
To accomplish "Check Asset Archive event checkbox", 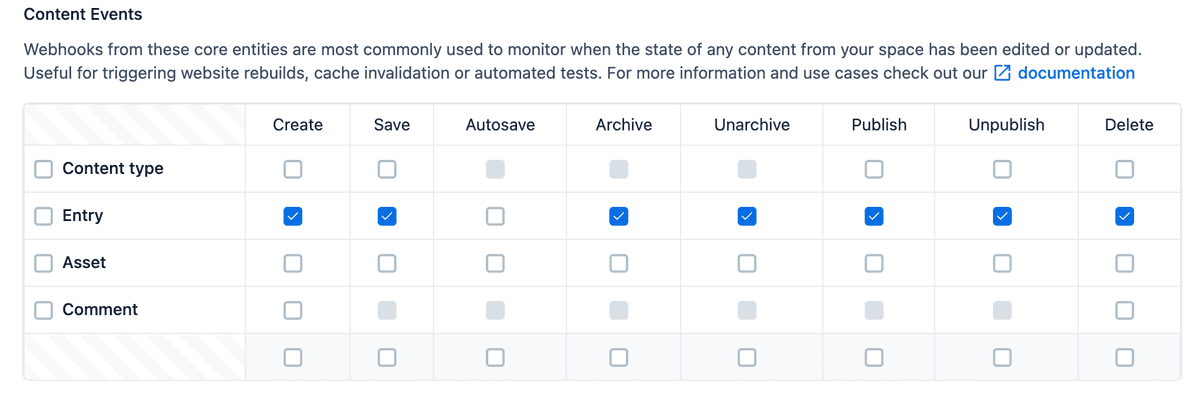I will 619,263.
